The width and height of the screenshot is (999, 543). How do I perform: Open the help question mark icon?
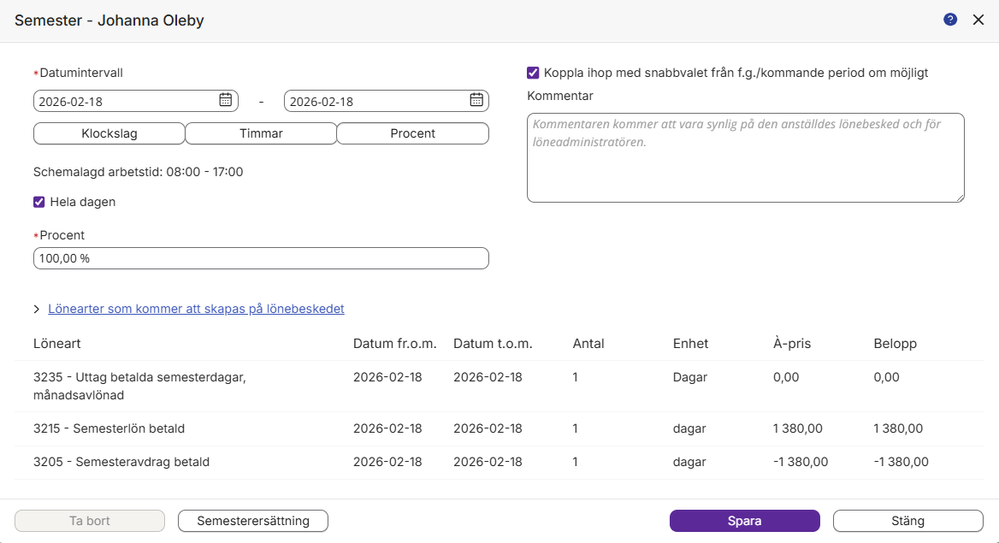click(950, 20)
